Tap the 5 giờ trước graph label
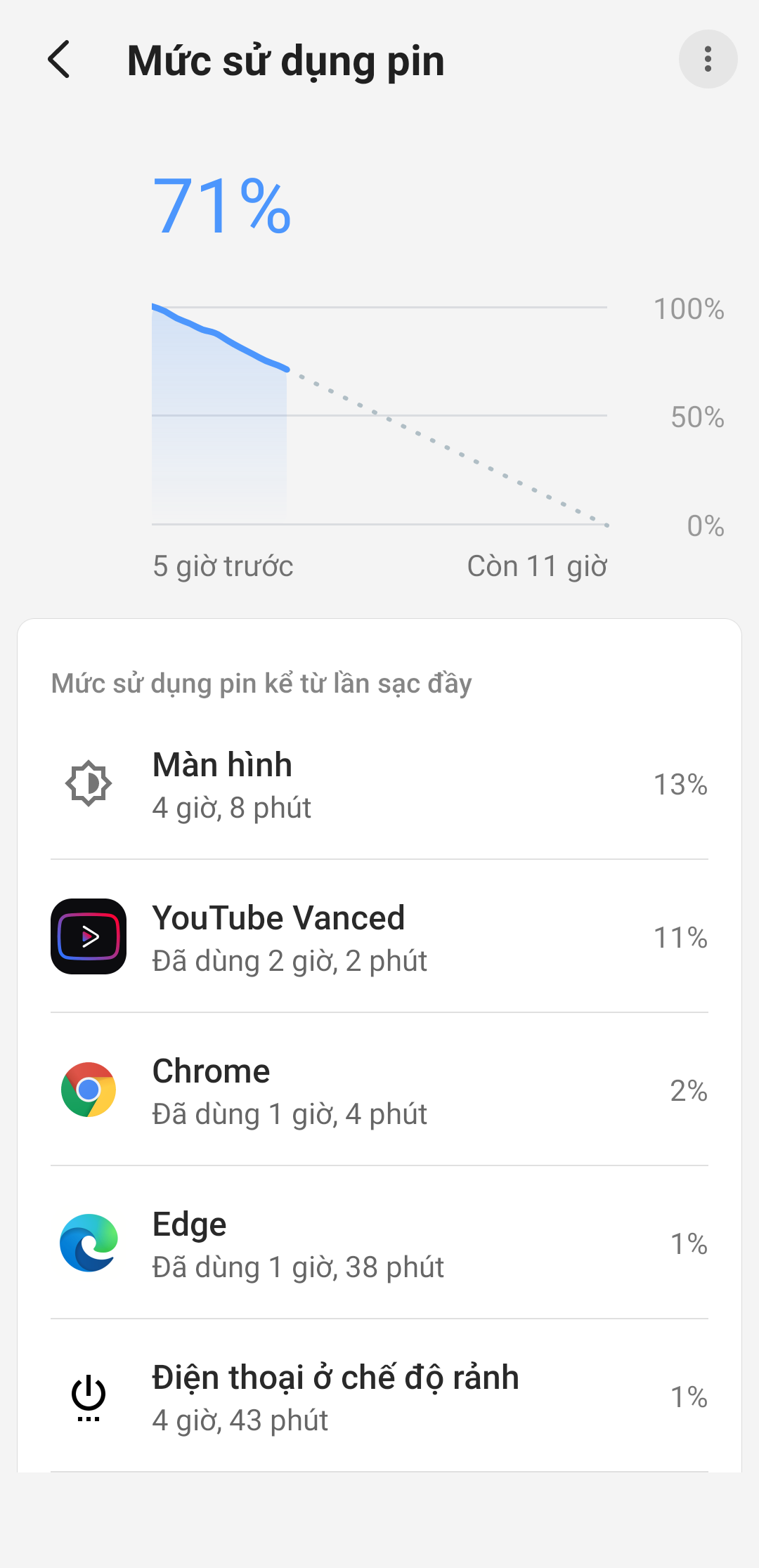The width and height of the screenshot is (759, 1568). tap(223, 566)
